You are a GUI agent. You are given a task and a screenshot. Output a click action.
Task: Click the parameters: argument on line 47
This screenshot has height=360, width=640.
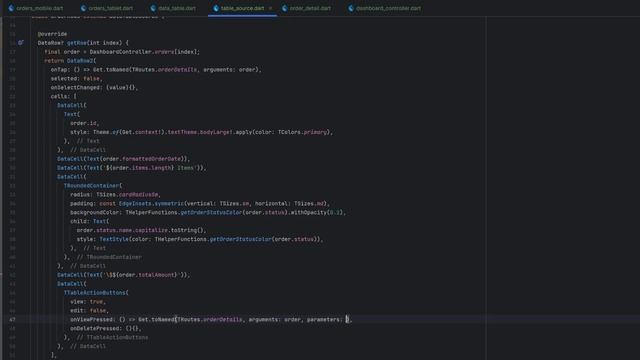click(324, 320)
